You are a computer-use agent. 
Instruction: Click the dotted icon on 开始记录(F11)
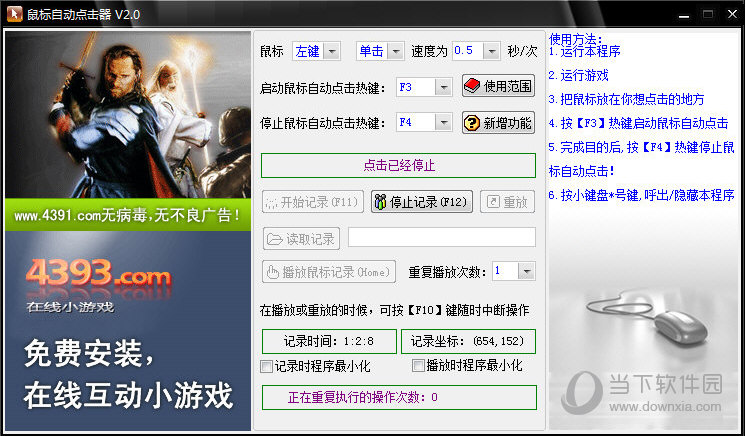[273, 202]
